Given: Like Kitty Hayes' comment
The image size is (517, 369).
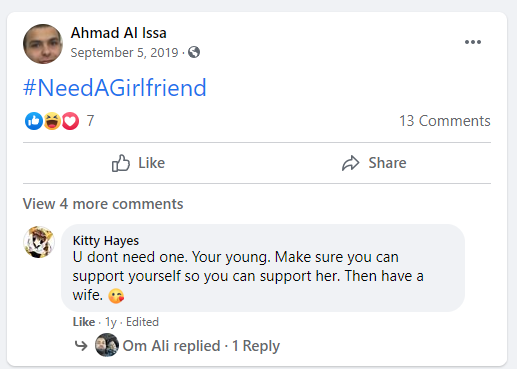Looking at the screenshot, I should 84,322.
